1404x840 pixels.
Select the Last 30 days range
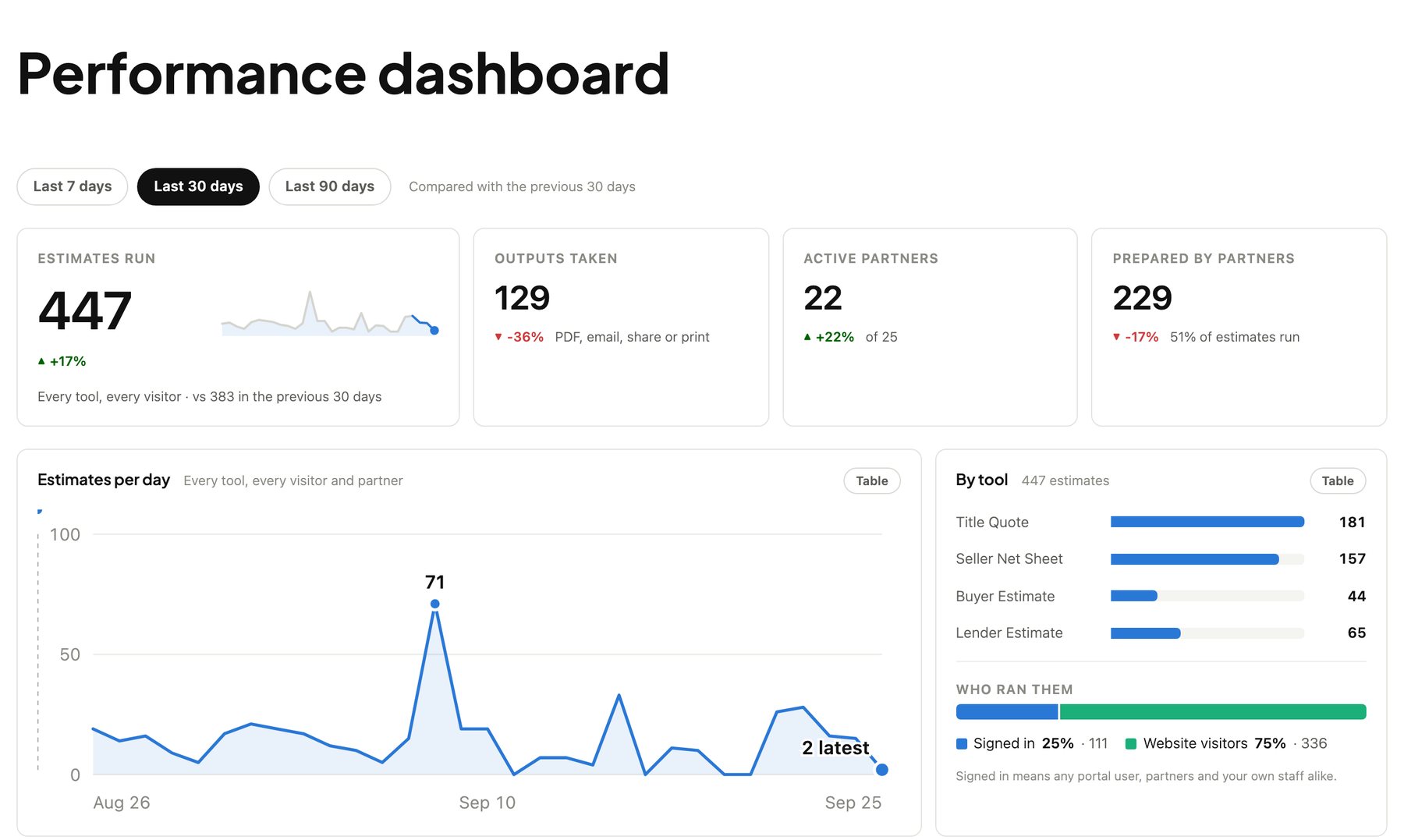coord(198,186)
